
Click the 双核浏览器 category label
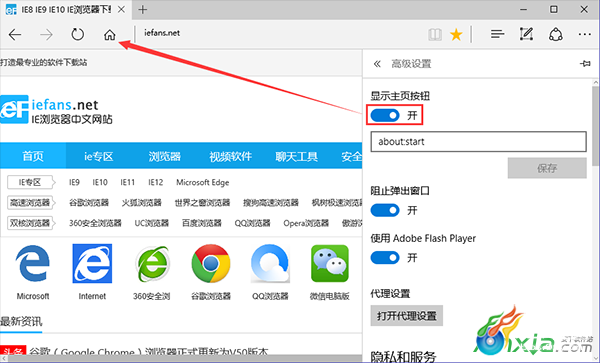click(x=31, y=223)
